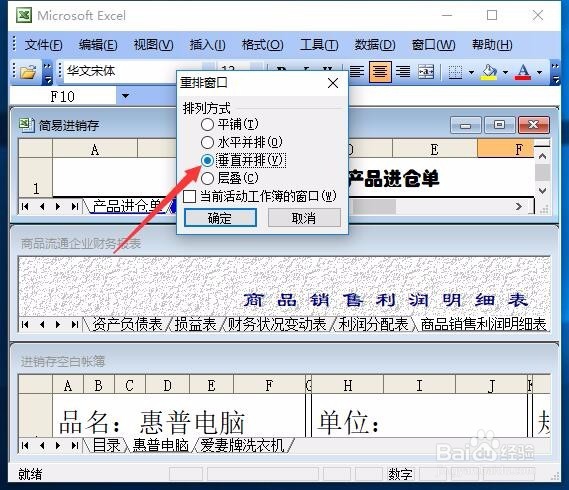Click column H header in 进销存空白帐簿
Screen dimensions: 569x490
(x=347, y=385)
